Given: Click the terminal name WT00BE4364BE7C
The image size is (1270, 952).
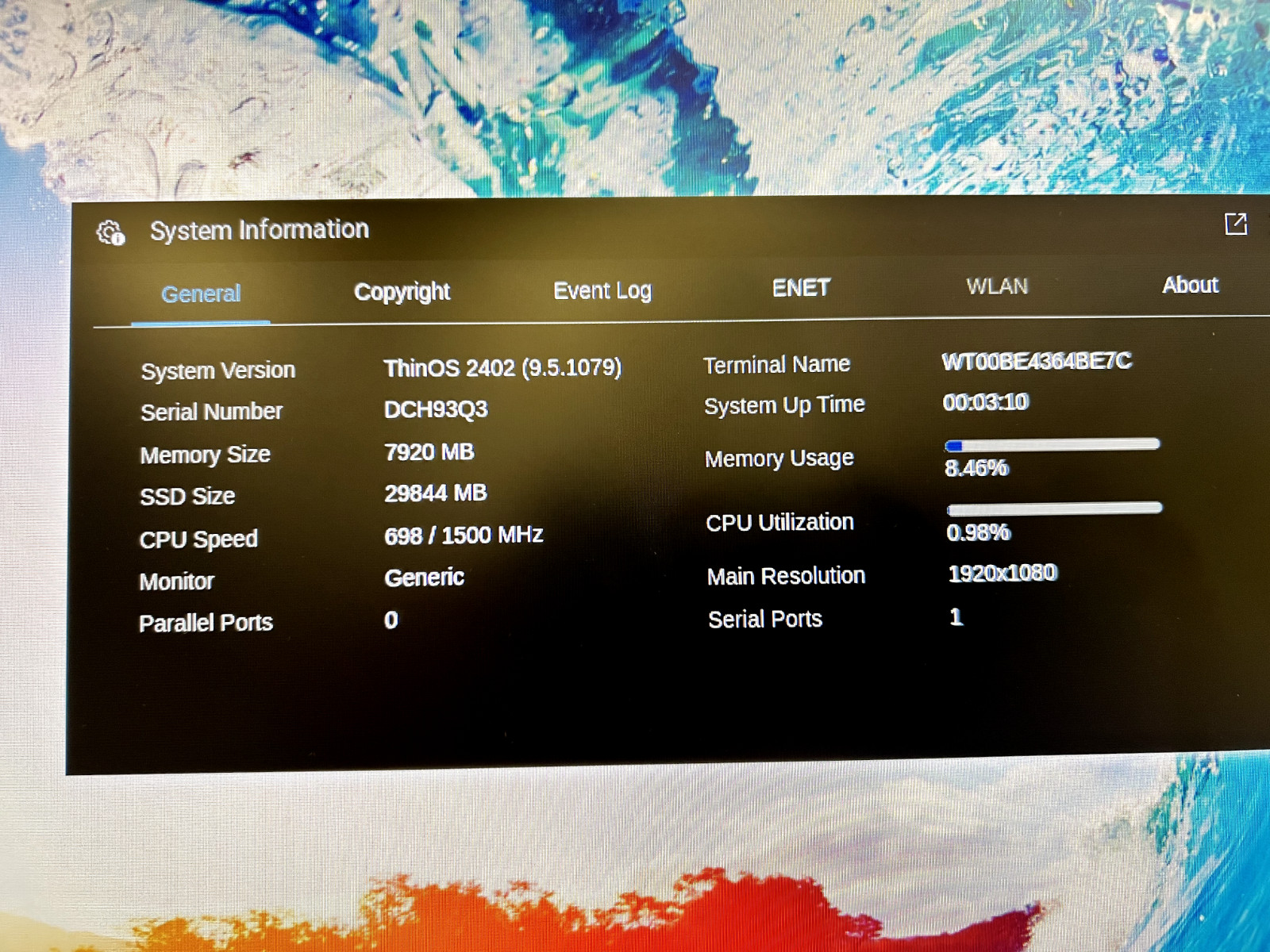Looking at the screenshot, I should (x=1037, y=362).
